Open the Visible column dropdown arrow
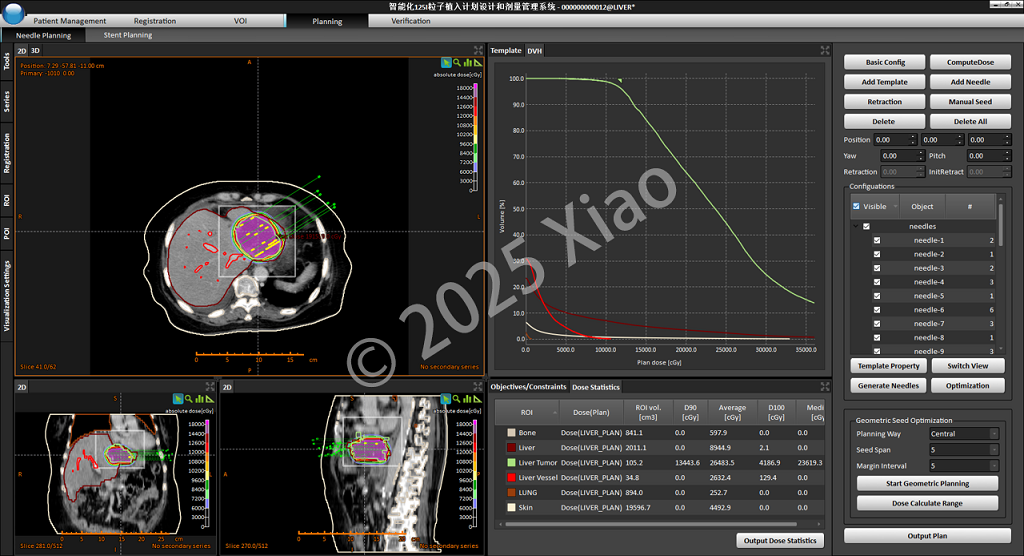 pos(895,206)
